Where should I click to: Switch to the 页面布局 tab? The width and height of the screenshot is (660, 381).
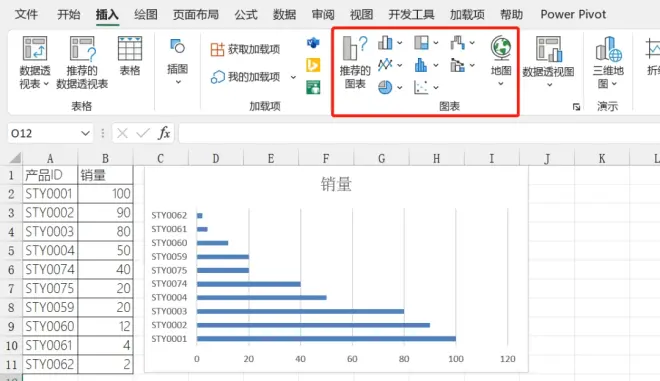[196, 14]
